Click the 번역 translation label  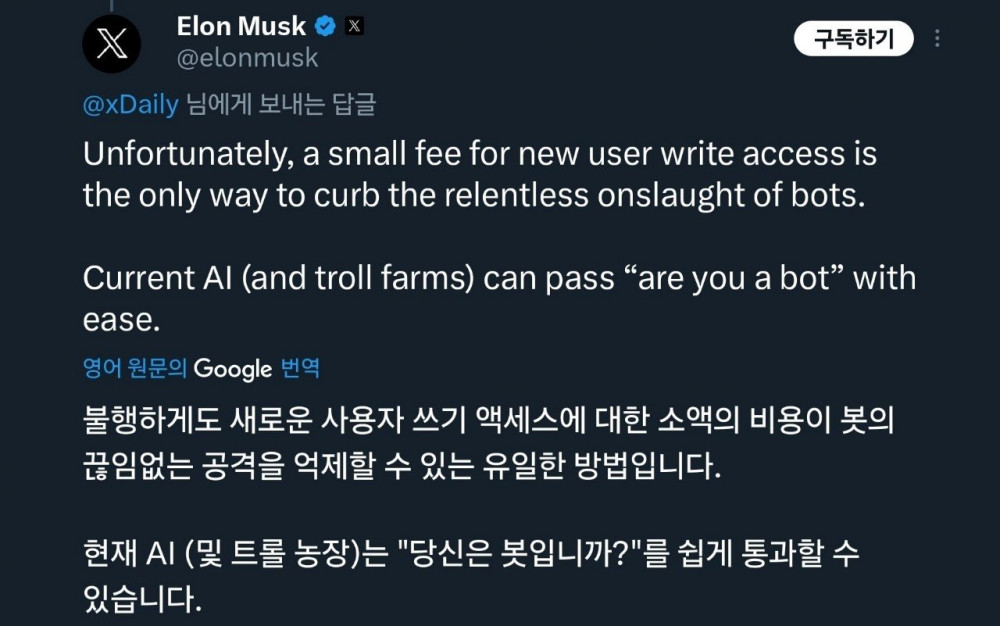coord(300,369)
